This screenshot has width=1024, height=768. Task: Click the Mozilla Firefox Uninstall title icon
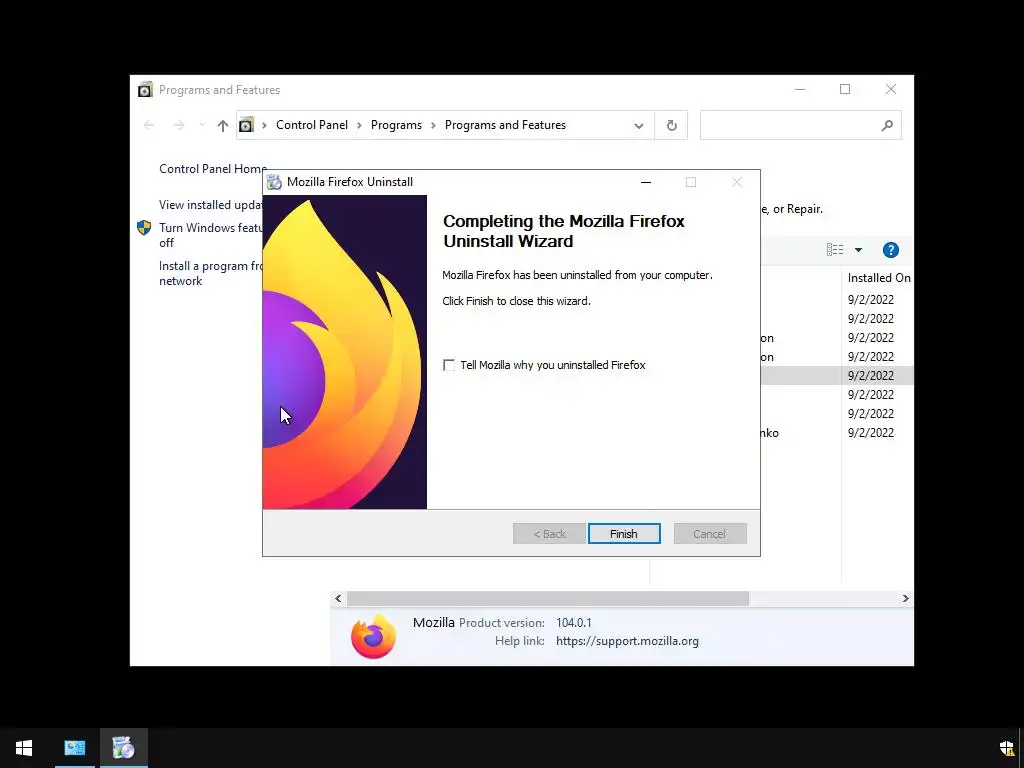[x=274, y=182]
